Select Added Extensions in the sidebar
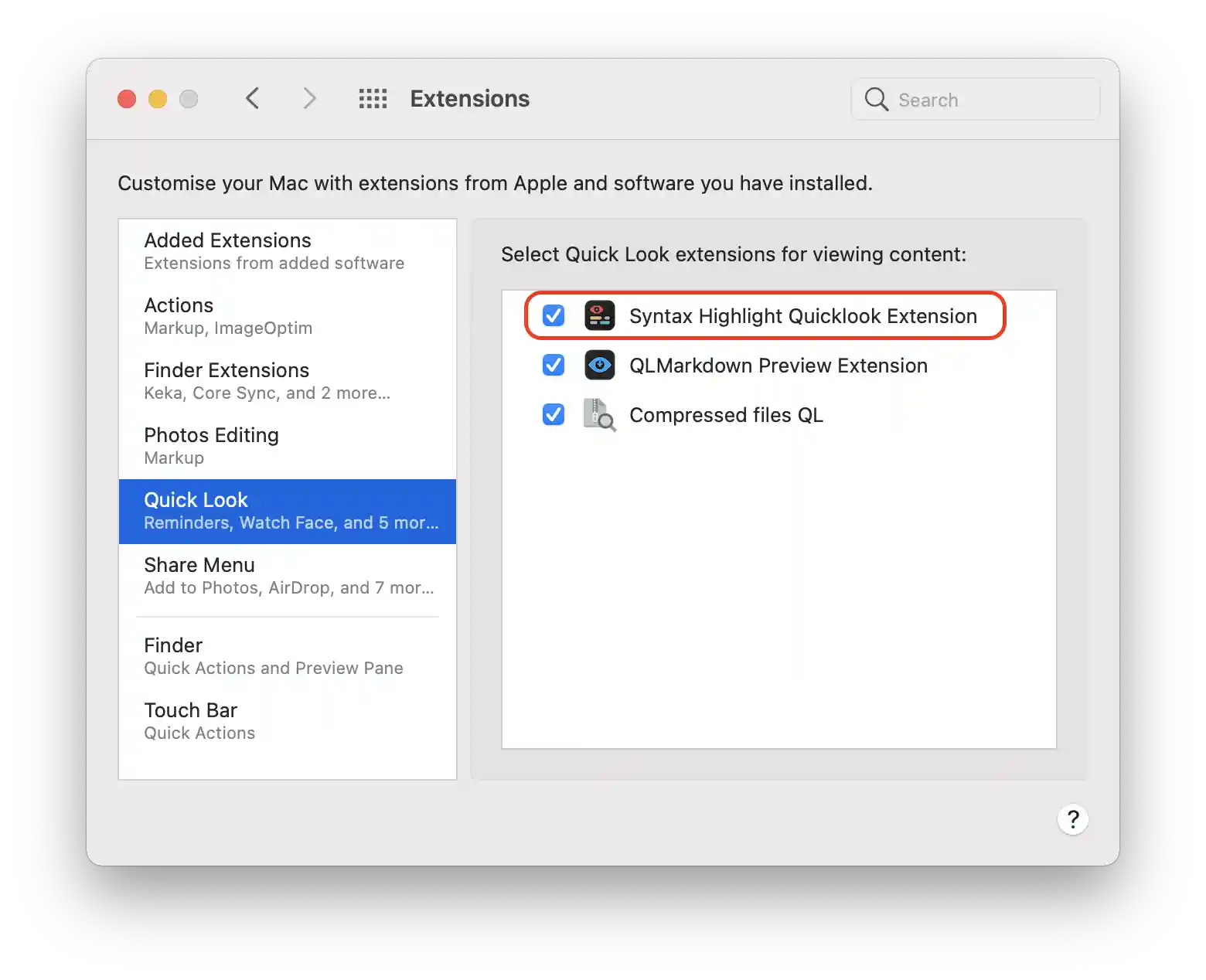Image resolution: width=1206 pixels, height=980 pixels. coord(227,250)
